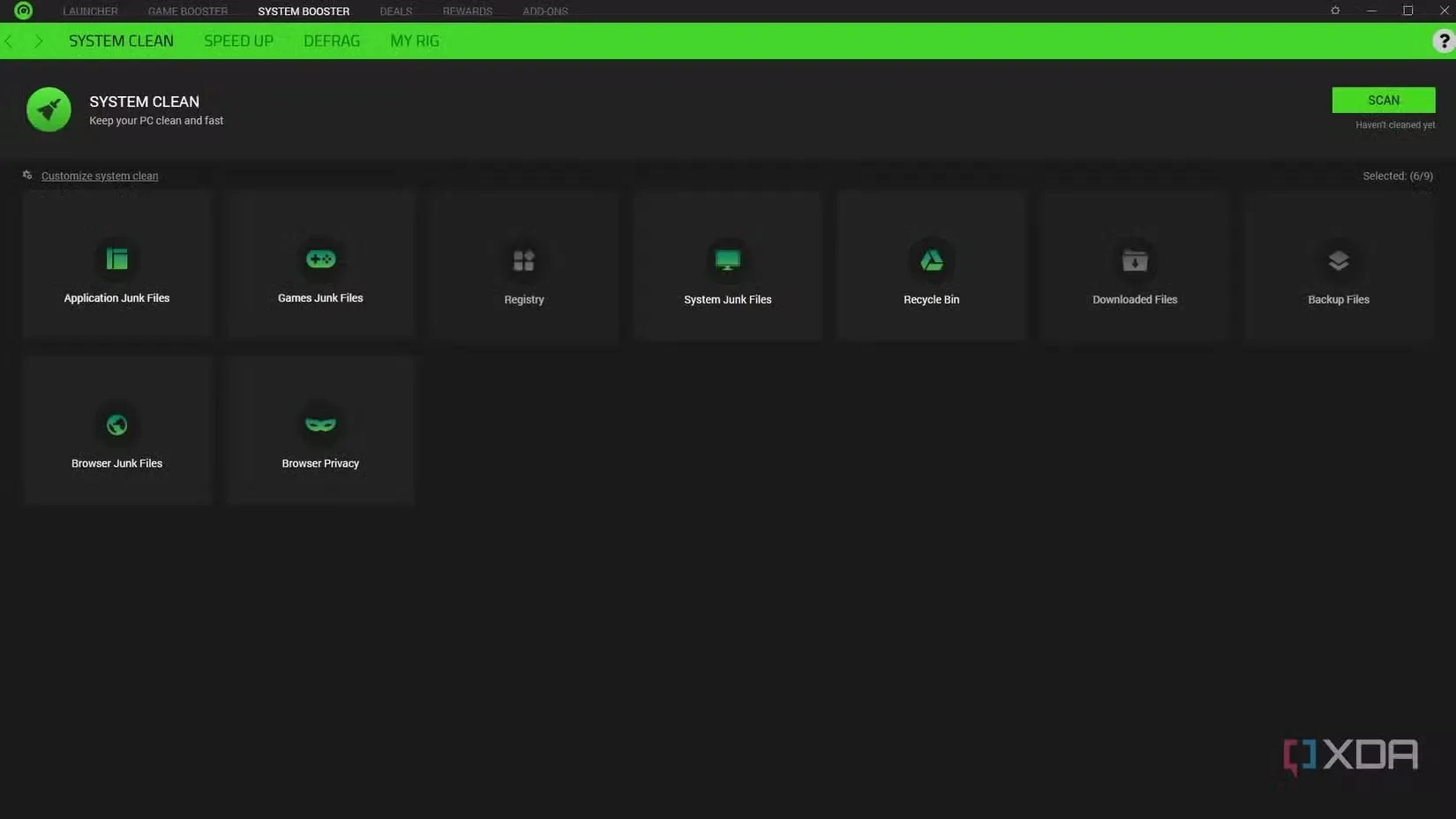Click the Razer Cortex logo icon
Screen dimensions: 1456x819
coord(24,11)
